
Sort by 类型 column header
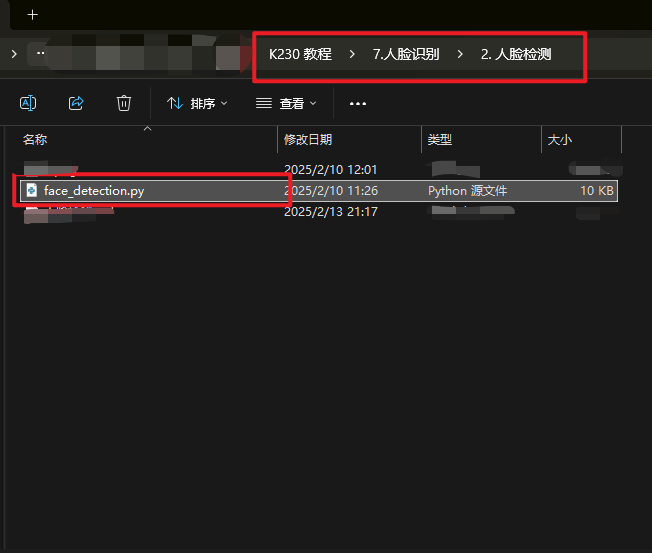click(440, 140)
